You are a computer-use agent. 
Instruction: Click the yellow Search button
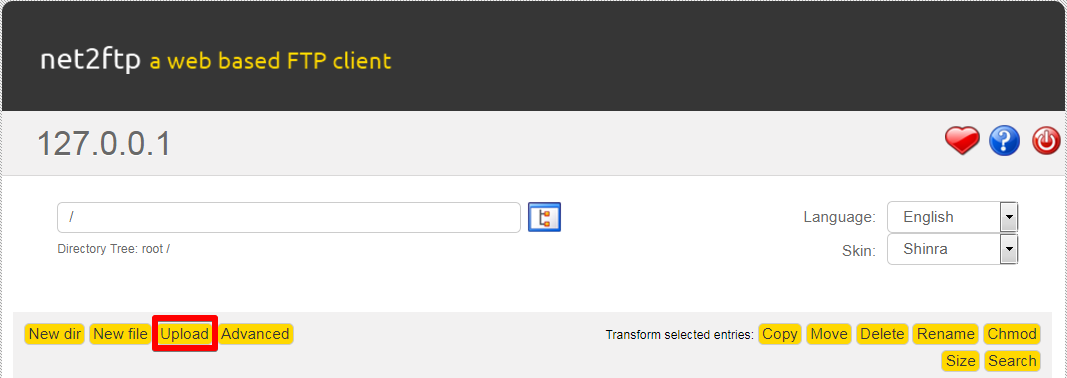point(1013,361)
